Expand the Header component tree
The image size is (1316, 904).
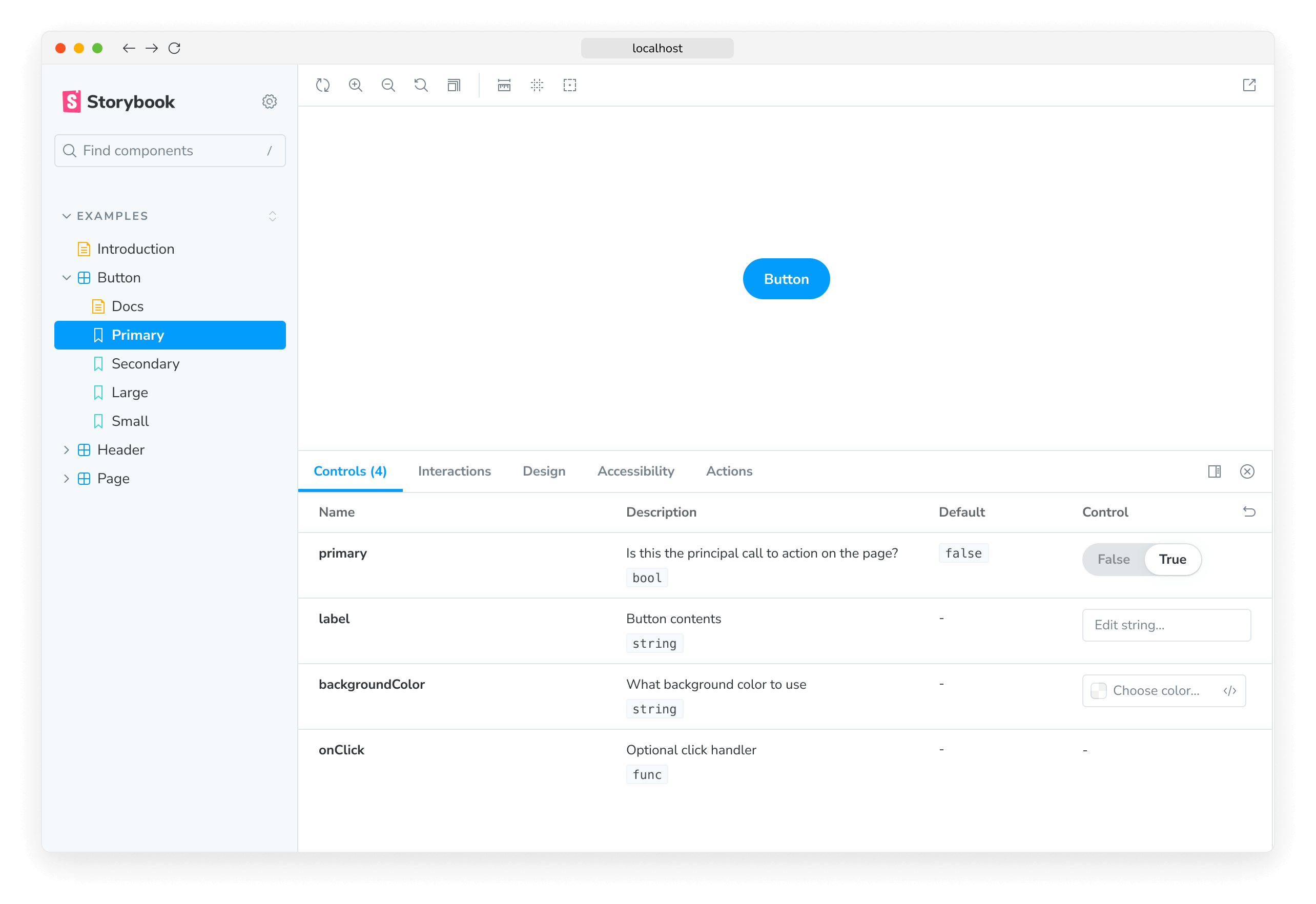(x=65, y=449)
